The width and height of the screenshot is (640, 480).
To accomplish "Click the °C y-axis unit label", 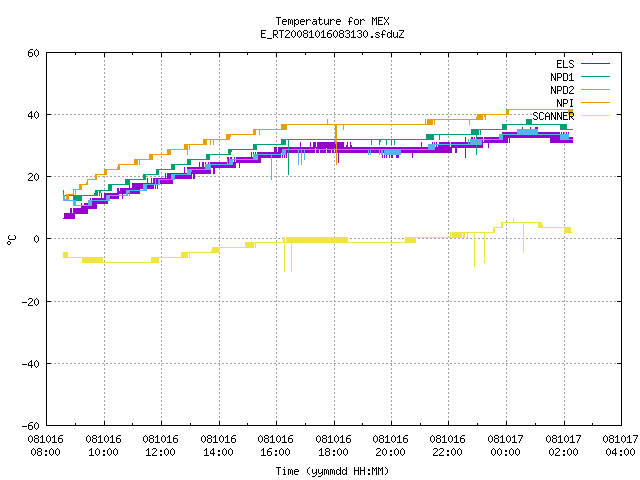I will point(11,240).
